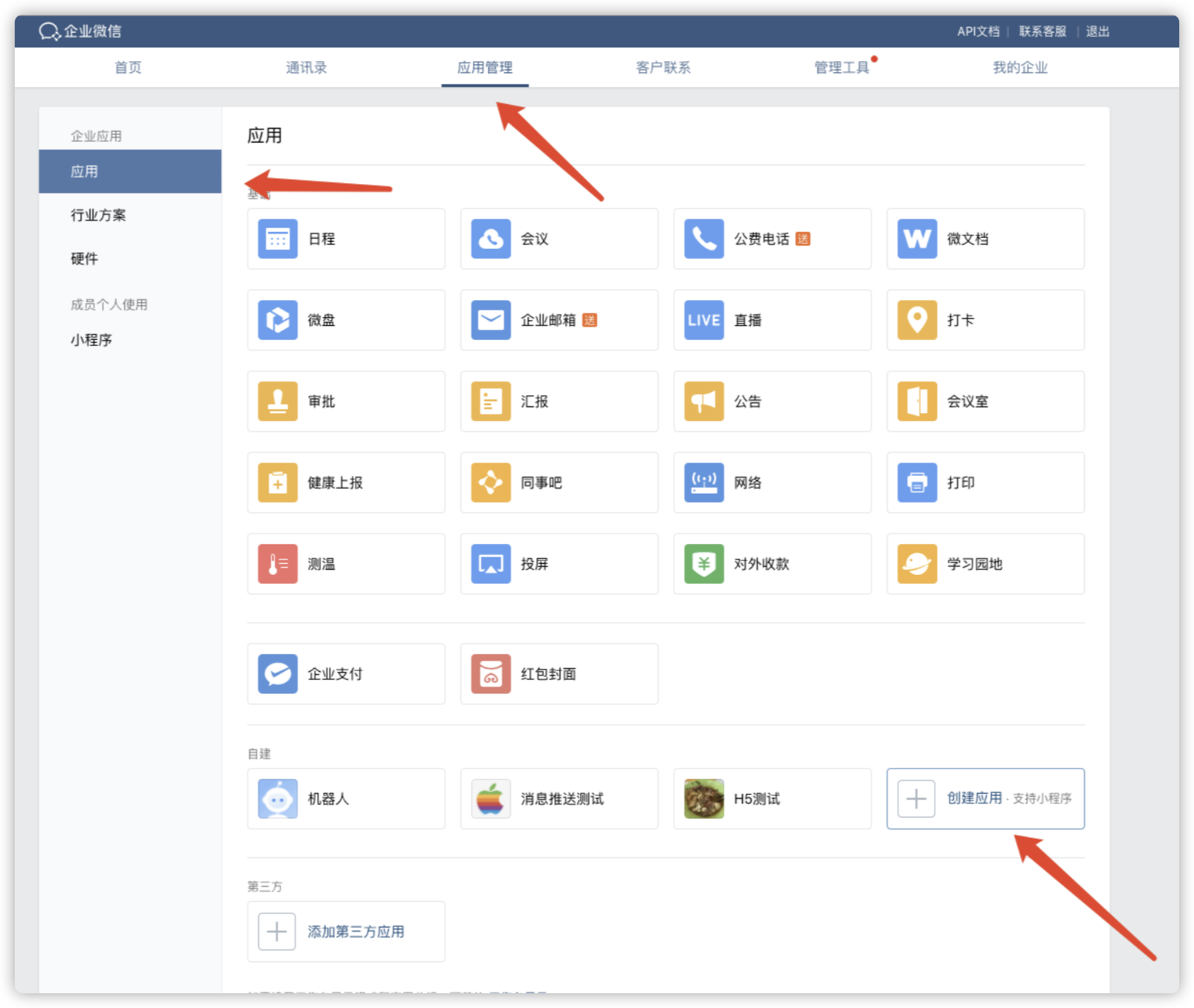Viewport: 1194px width, 1008px height.
Task: Click the 学习园地 app label
Action: (x=975, y=564)
